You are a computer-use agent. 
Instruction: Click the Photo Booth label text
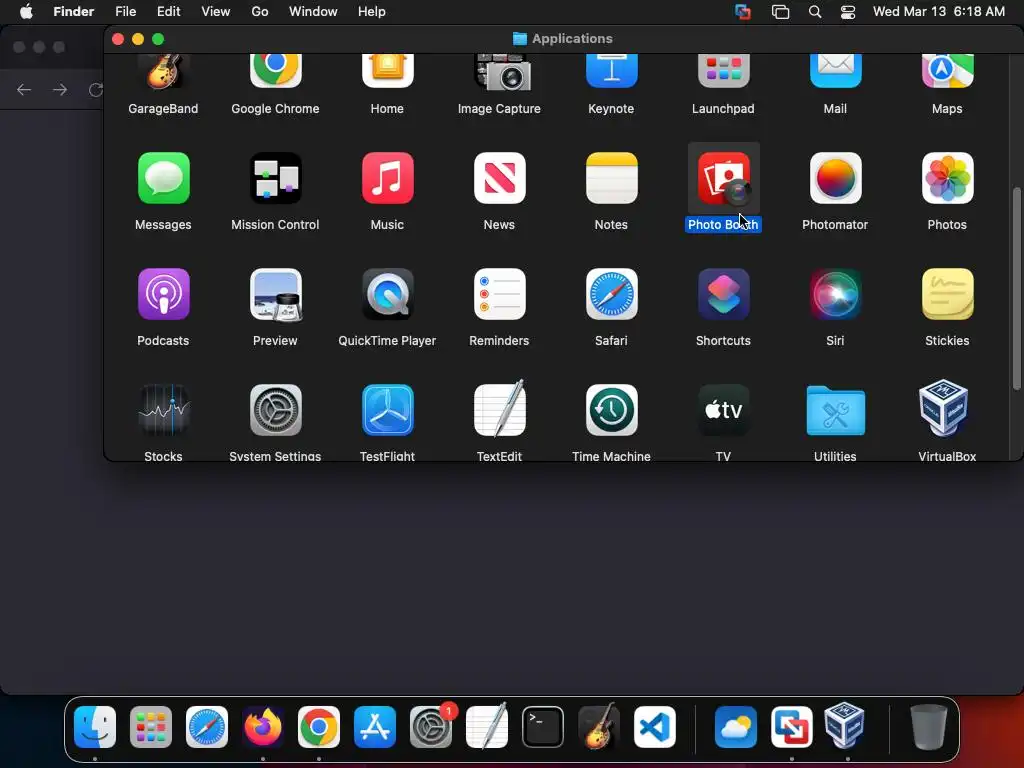tap(723, 225)
